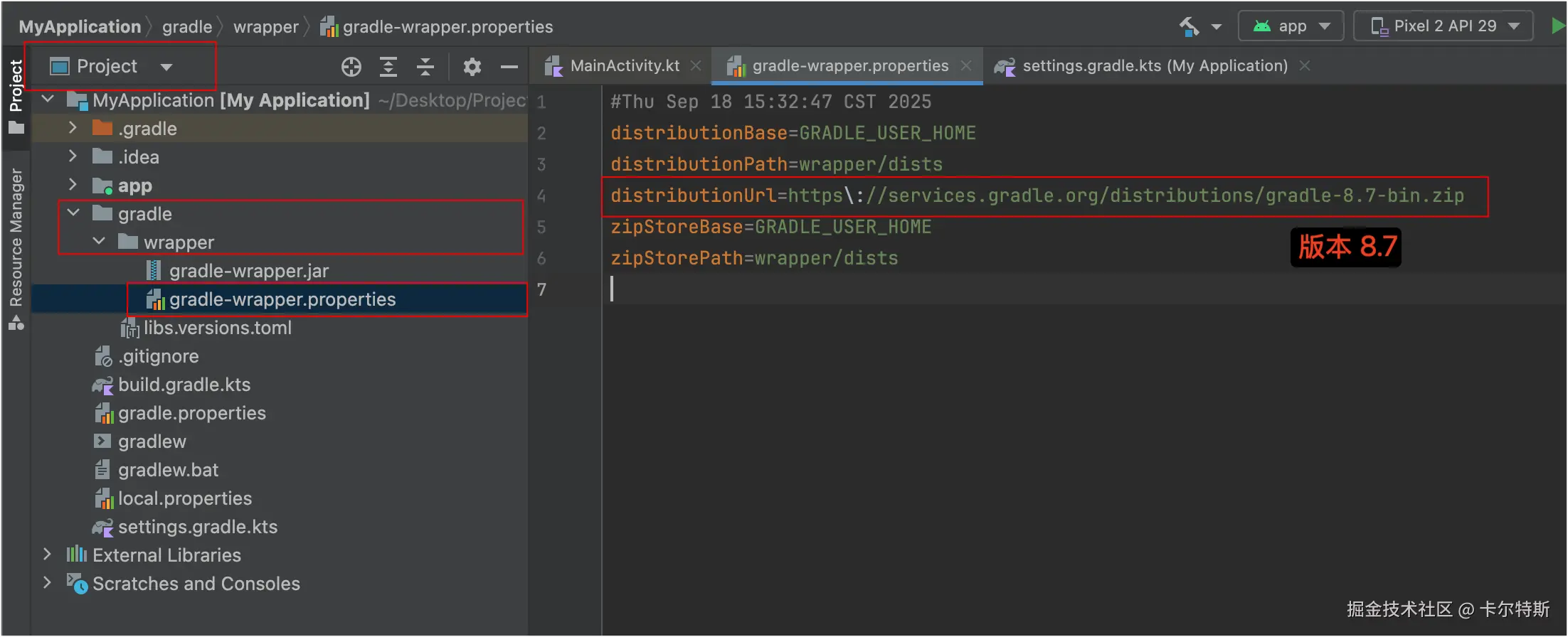
Task: Click the distributionUrl line in editor
Action: point(1037,196)
